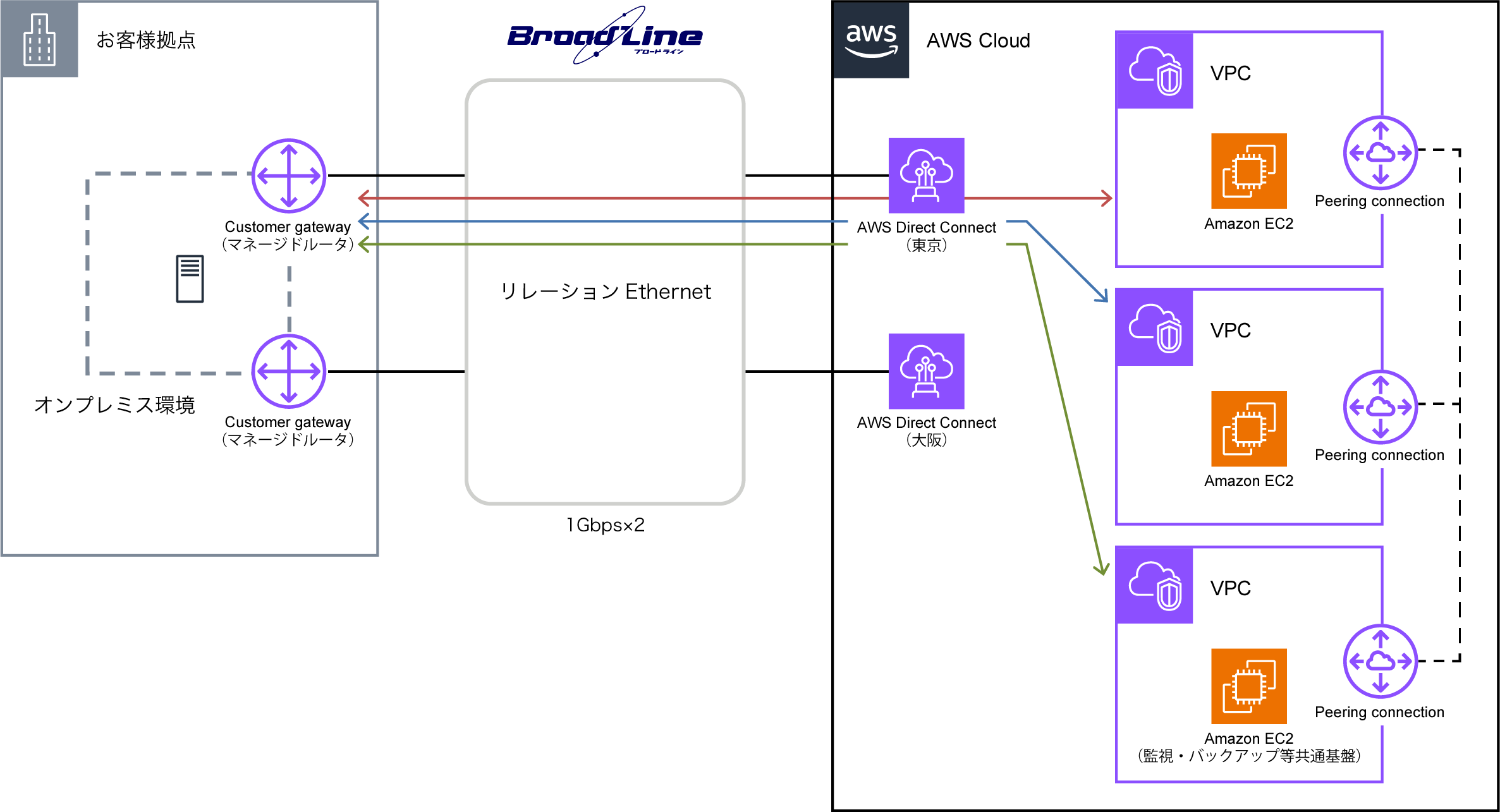Click the Amazon EC2 label in top VPC
Screen dimensions: 1500x812
(1248, 224)
